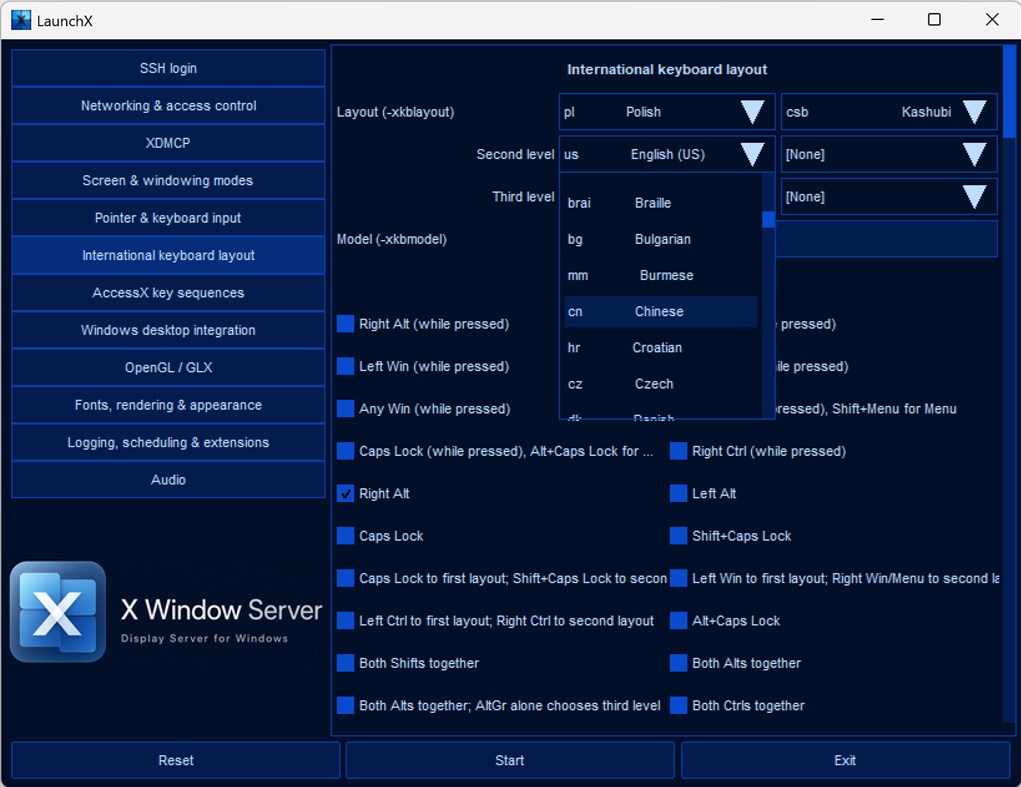This screenshot has height=787, width=1021.
Task: Open the Kashubi variant dropdown
Action: click(889, 112)
